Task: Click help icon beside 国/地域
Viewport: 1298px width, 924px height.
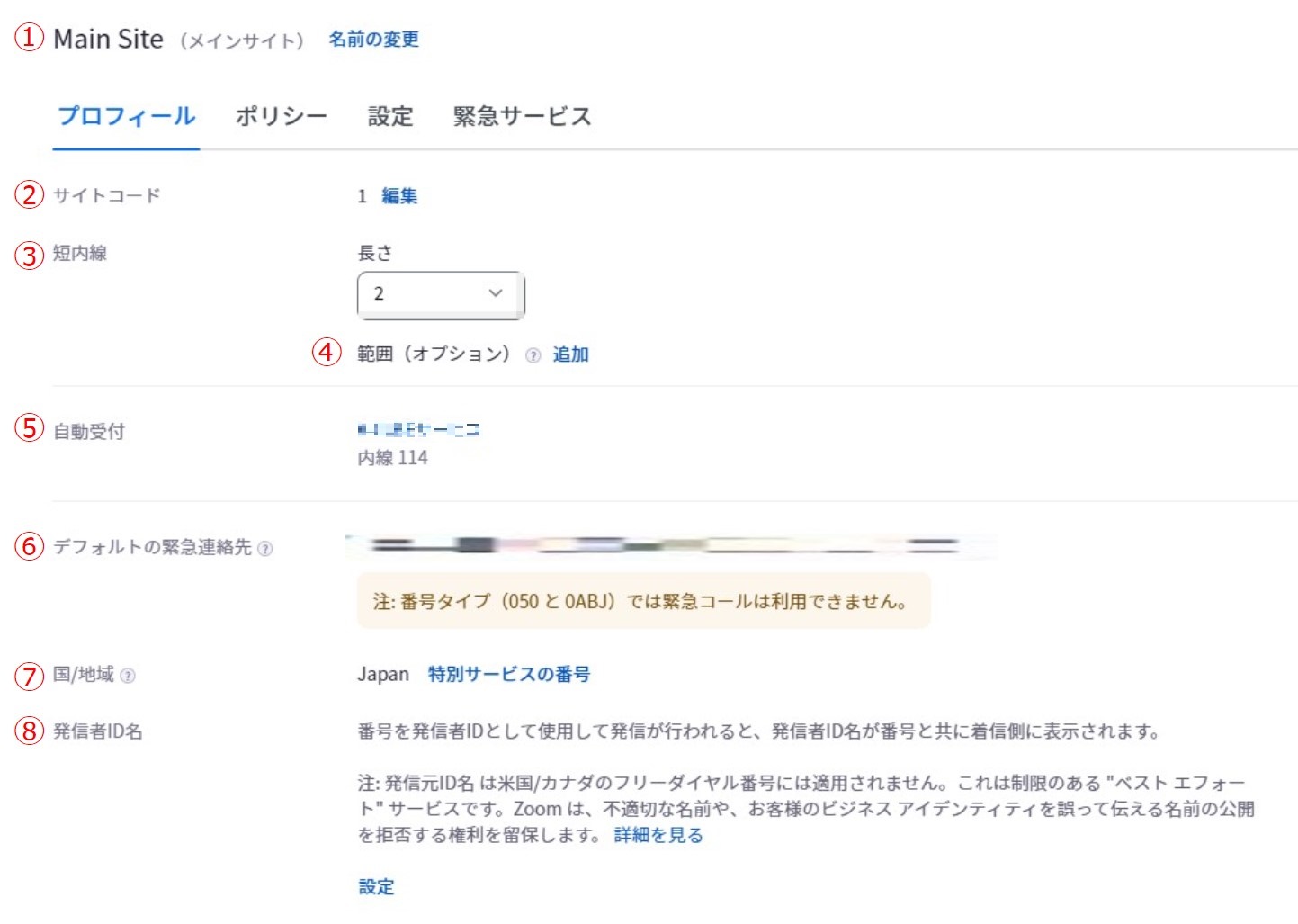Action: (128, 676)
